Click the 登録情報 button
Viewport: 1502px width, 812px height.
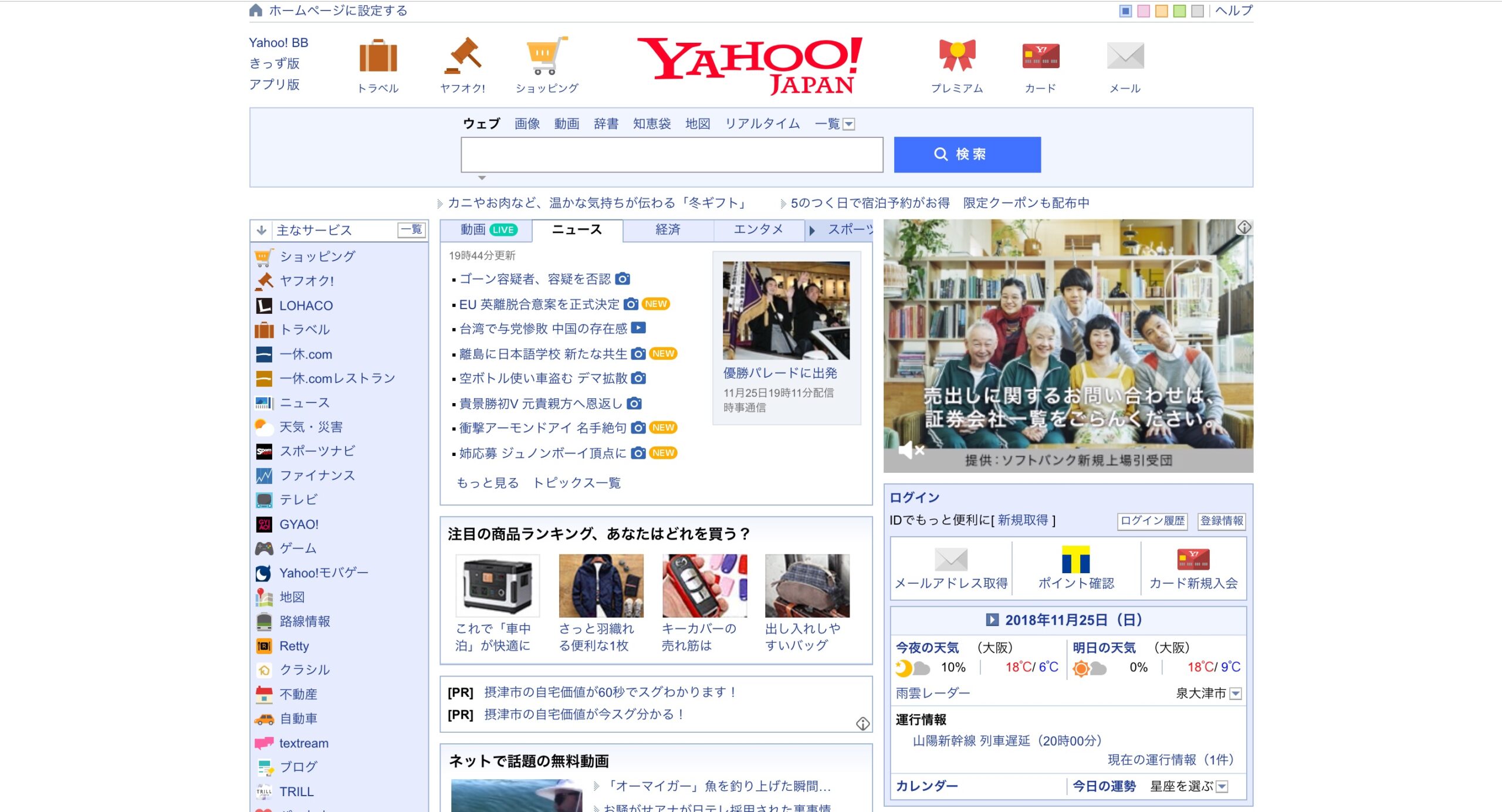coord(1222,520)
